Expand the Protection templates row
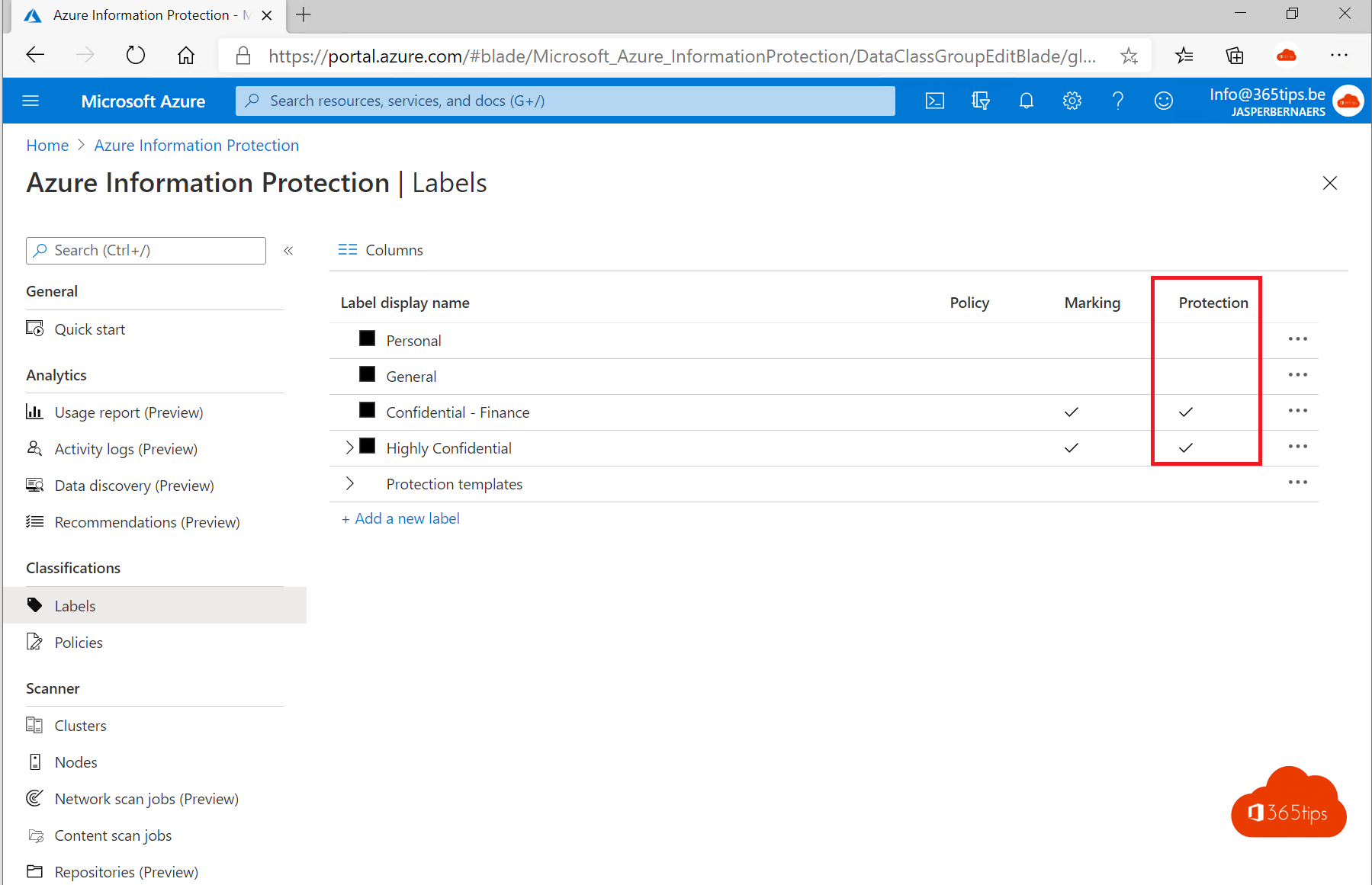This screenshot has height=885, width=1372. [x=349, y=483]
